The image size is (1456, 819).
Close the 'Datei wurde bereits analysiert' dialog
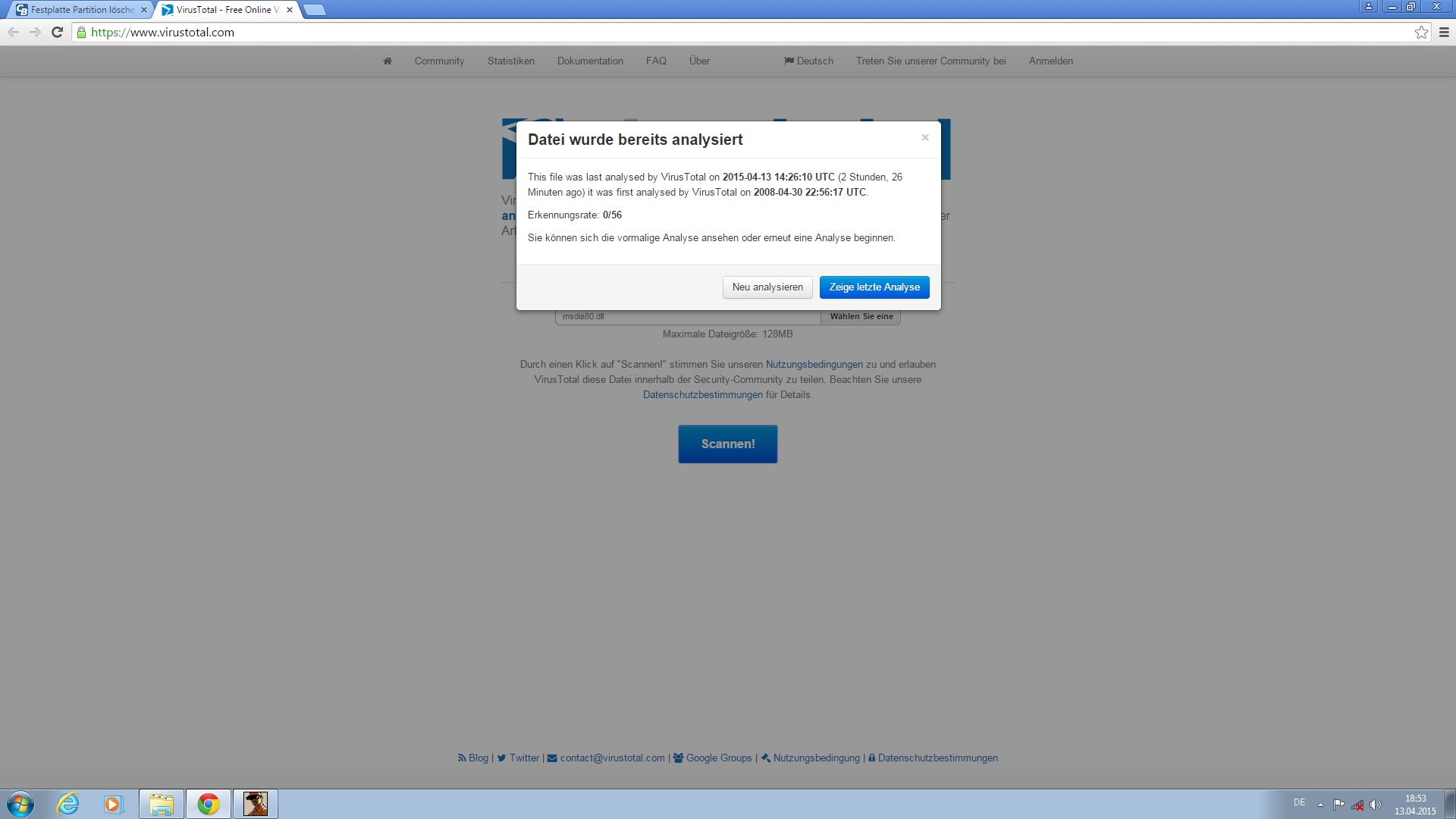[x=925, y=137]
